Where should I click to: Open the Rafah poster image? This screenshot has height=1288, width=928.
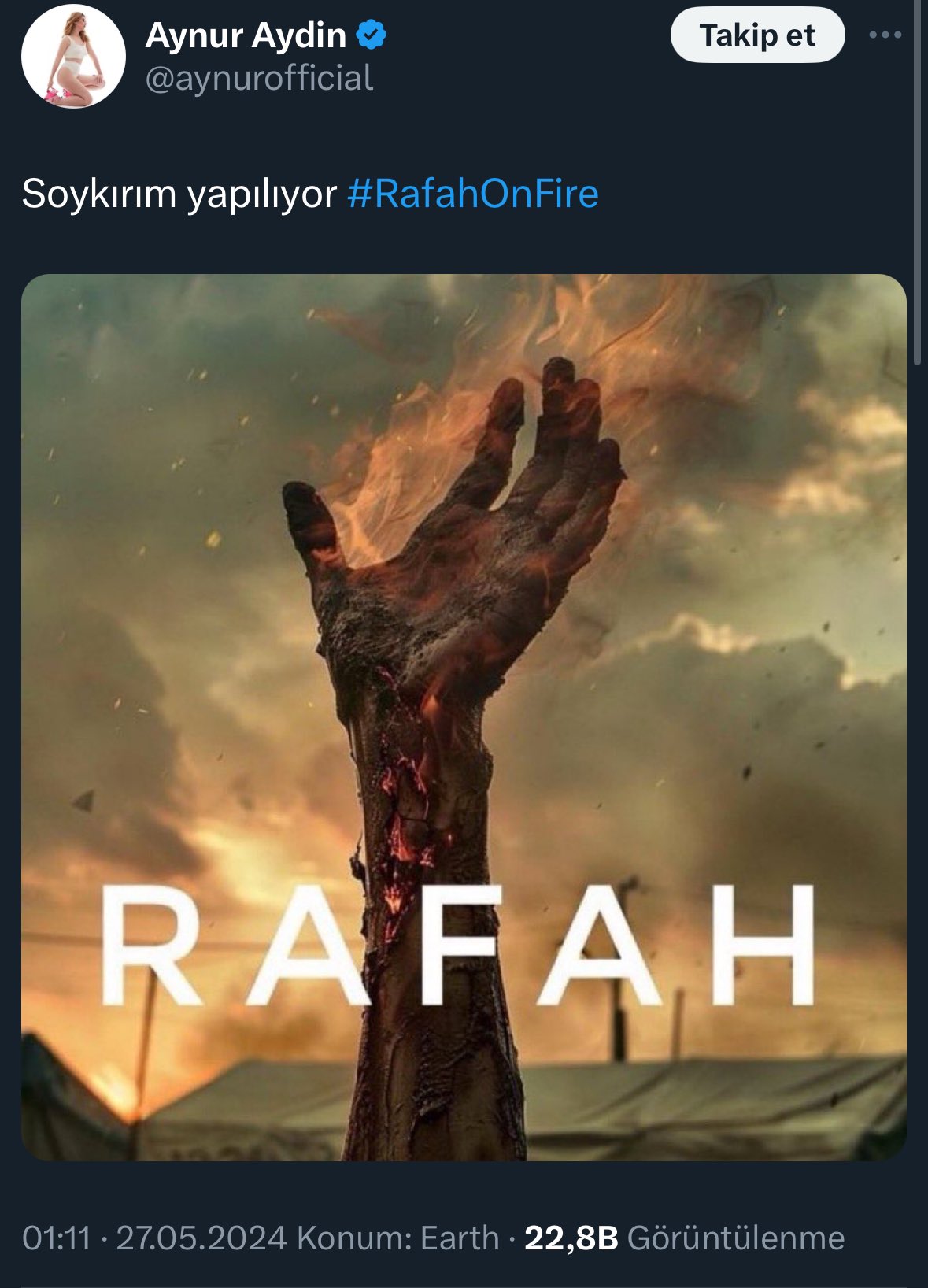tap(464, 717)
